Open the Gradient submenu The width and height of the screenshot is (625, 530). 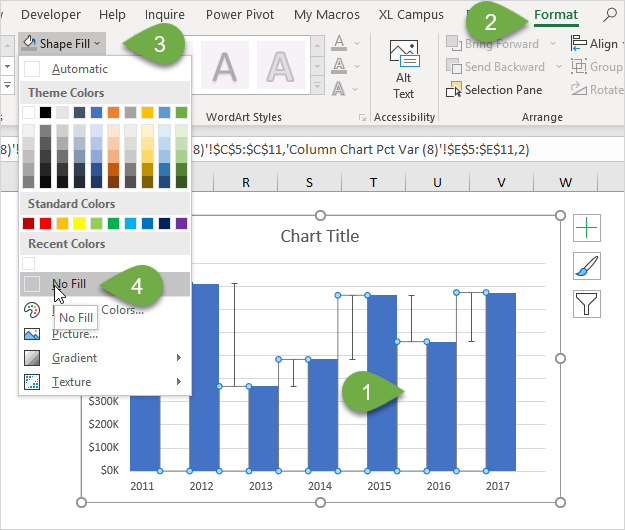point(105,358)
